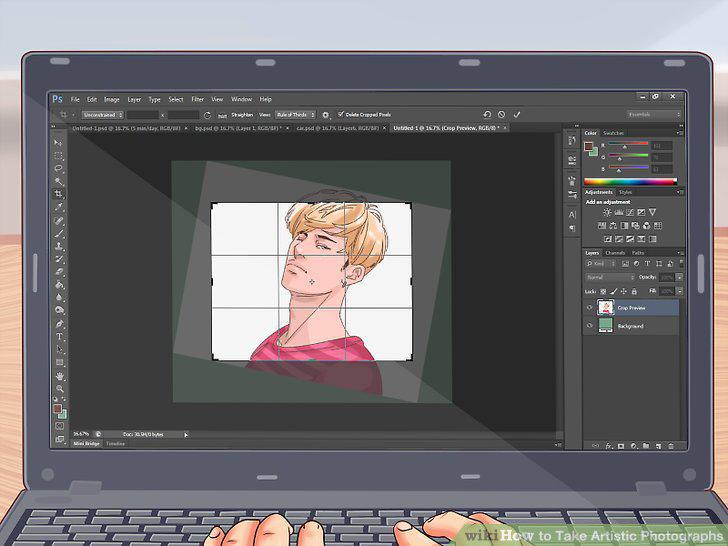The height and width of the screenshot is (546, 728).
Task: Filter layers by pixel type
Action: tap(625, 264)
